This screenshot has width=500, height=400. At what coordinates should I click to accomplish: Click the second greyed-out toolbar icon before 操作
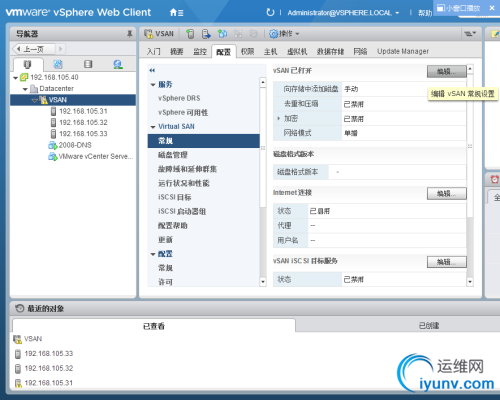coord(254,34)
